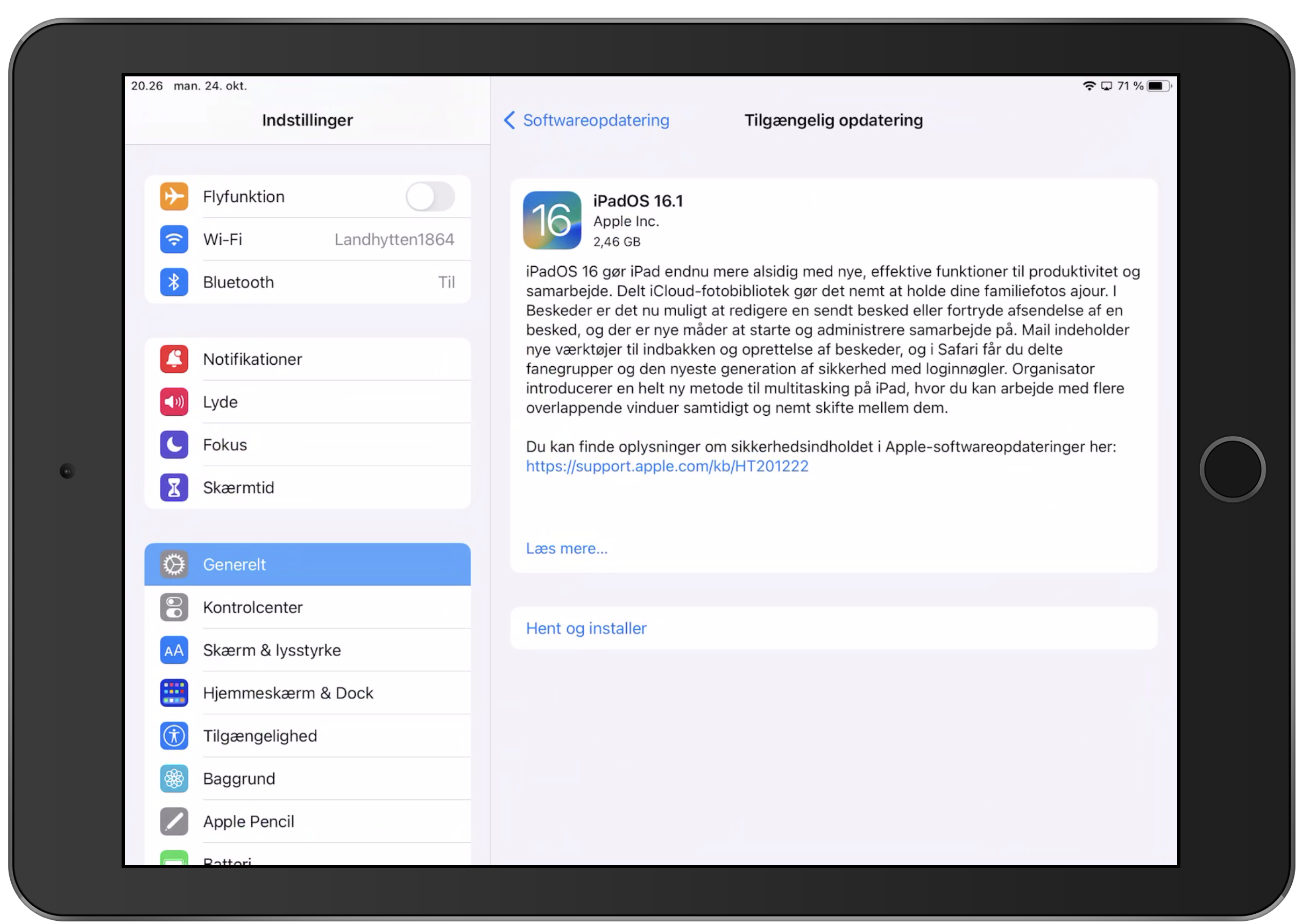
Task: Open Hjemmeskærm & Dock settings
Action: pyautogui.click(x=307, y=693)
